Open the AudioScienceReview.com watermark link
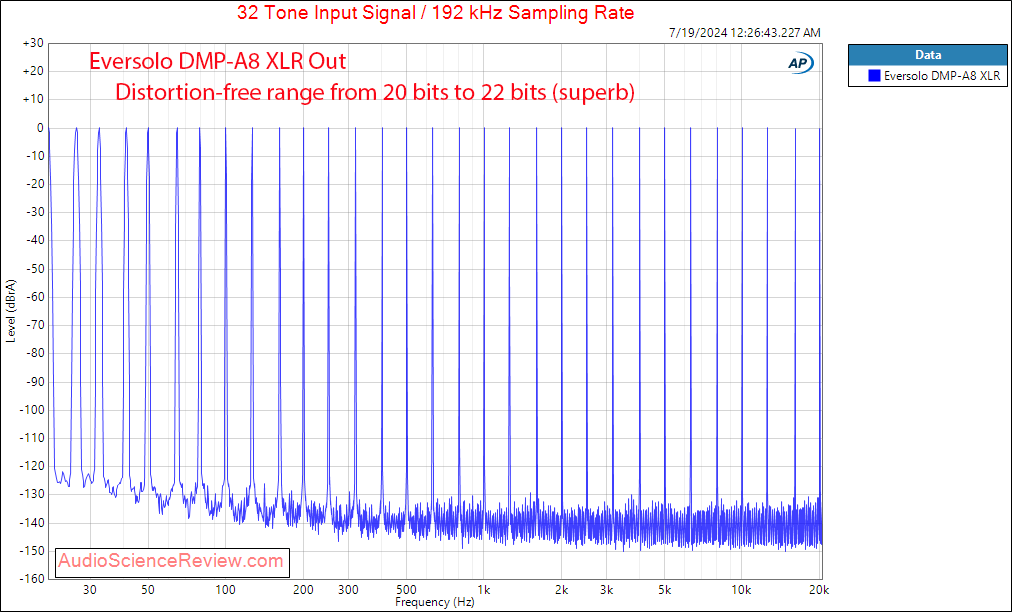 [171, 560]
